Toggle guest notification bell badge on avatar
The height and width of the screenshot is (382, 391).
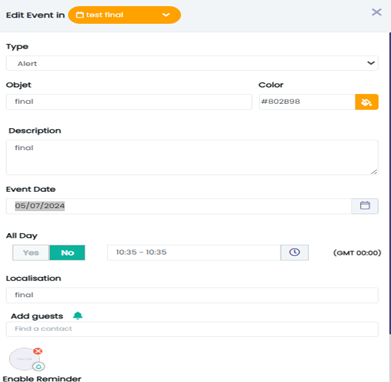point(39,367)
